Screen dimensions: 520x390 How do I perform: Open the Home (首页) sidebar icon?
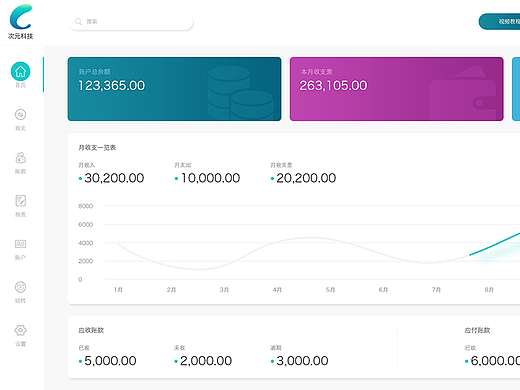point(20,71)
